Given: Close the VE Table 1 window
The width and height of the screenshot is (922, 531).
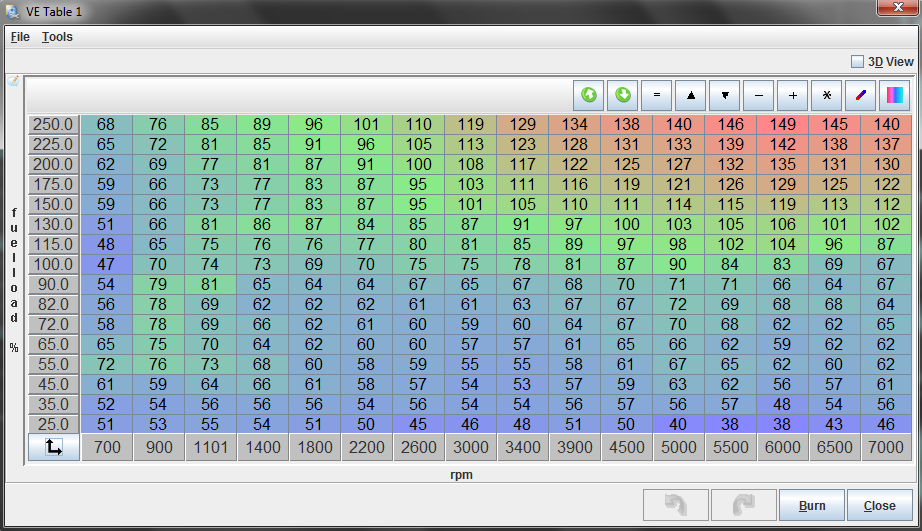Looking at the screenshot, I should pyautogui.click(x=898, y=7).
